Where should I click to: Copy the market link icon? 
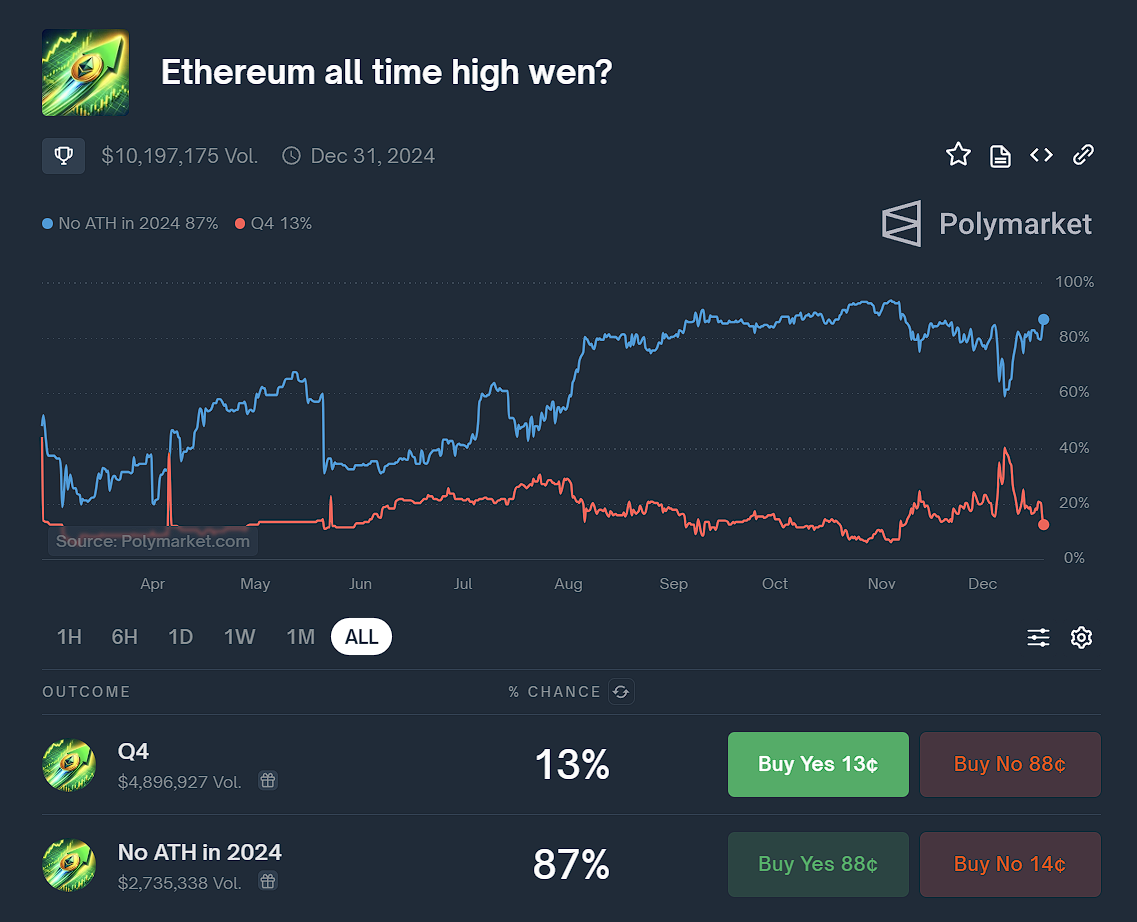1083,155
